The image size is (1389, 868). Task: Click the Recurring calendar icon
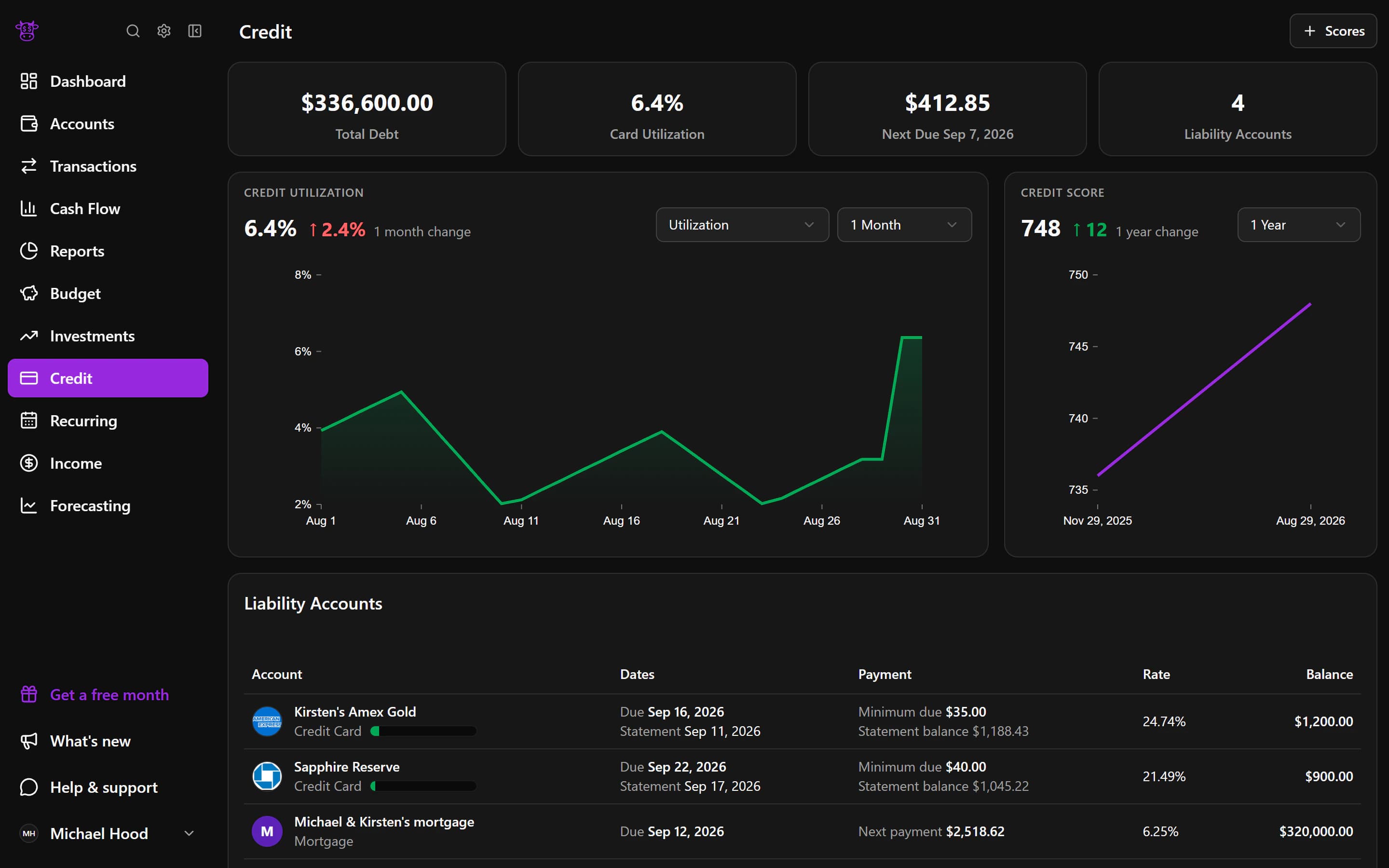click(x=29, y=421)
